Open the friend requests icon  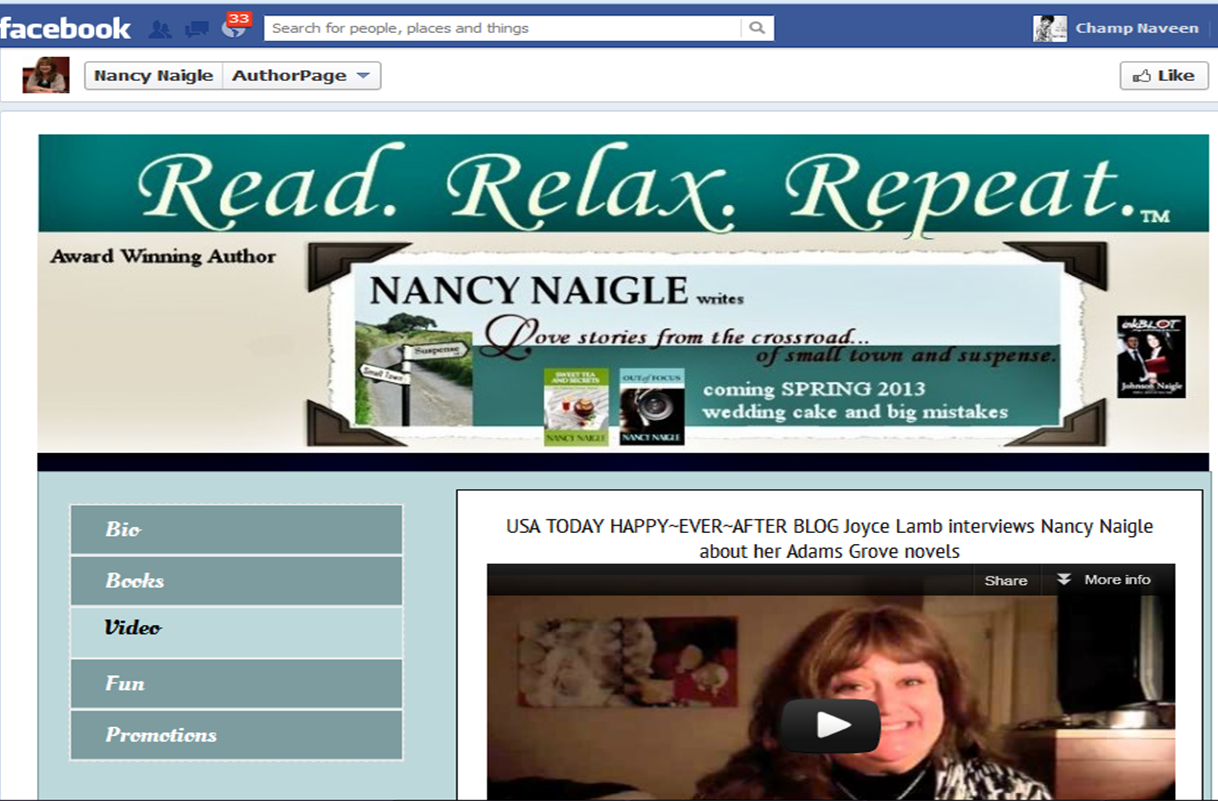[160, 29]
